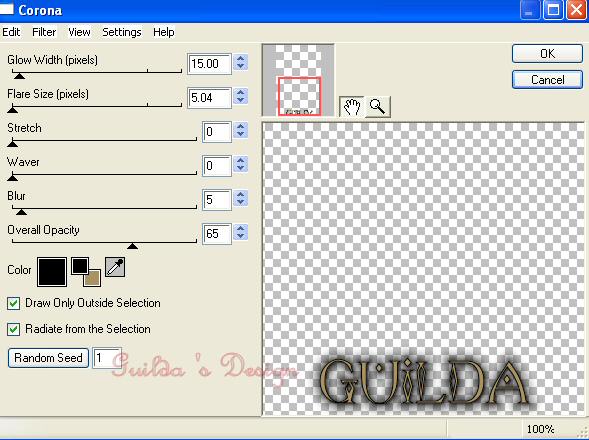Click the Blur value input field

pyautogui.click(x=216, y=200)
